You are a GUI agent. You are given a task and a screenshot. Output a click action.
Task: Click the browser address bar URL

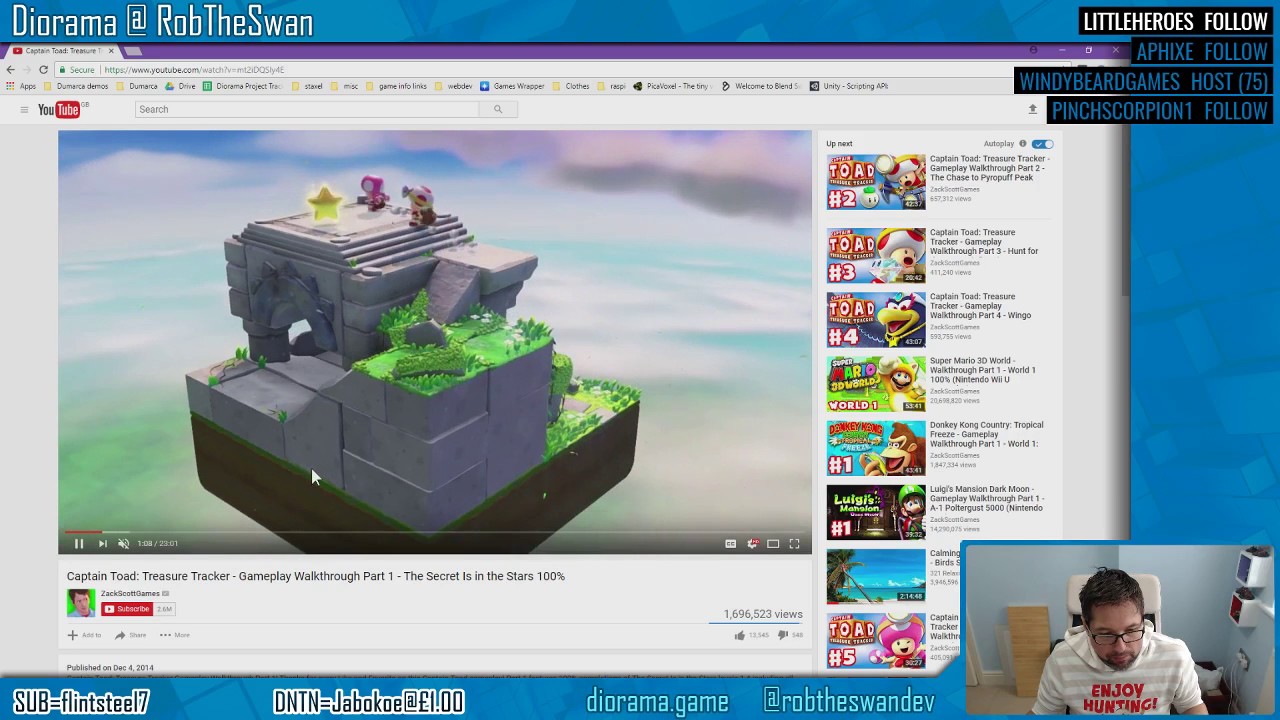pos(194,70)
